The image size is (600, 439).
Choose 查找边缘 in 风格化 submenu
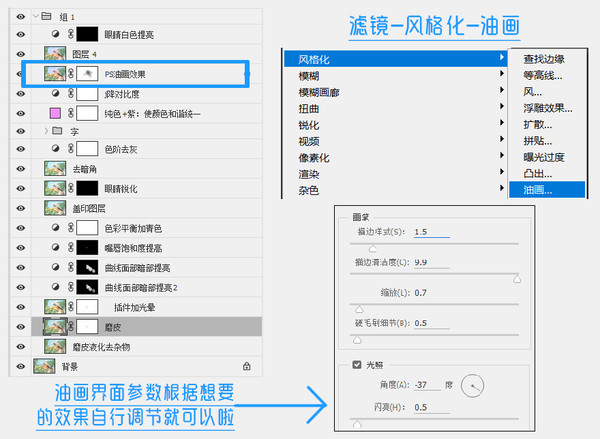click(x=544, y=59)
